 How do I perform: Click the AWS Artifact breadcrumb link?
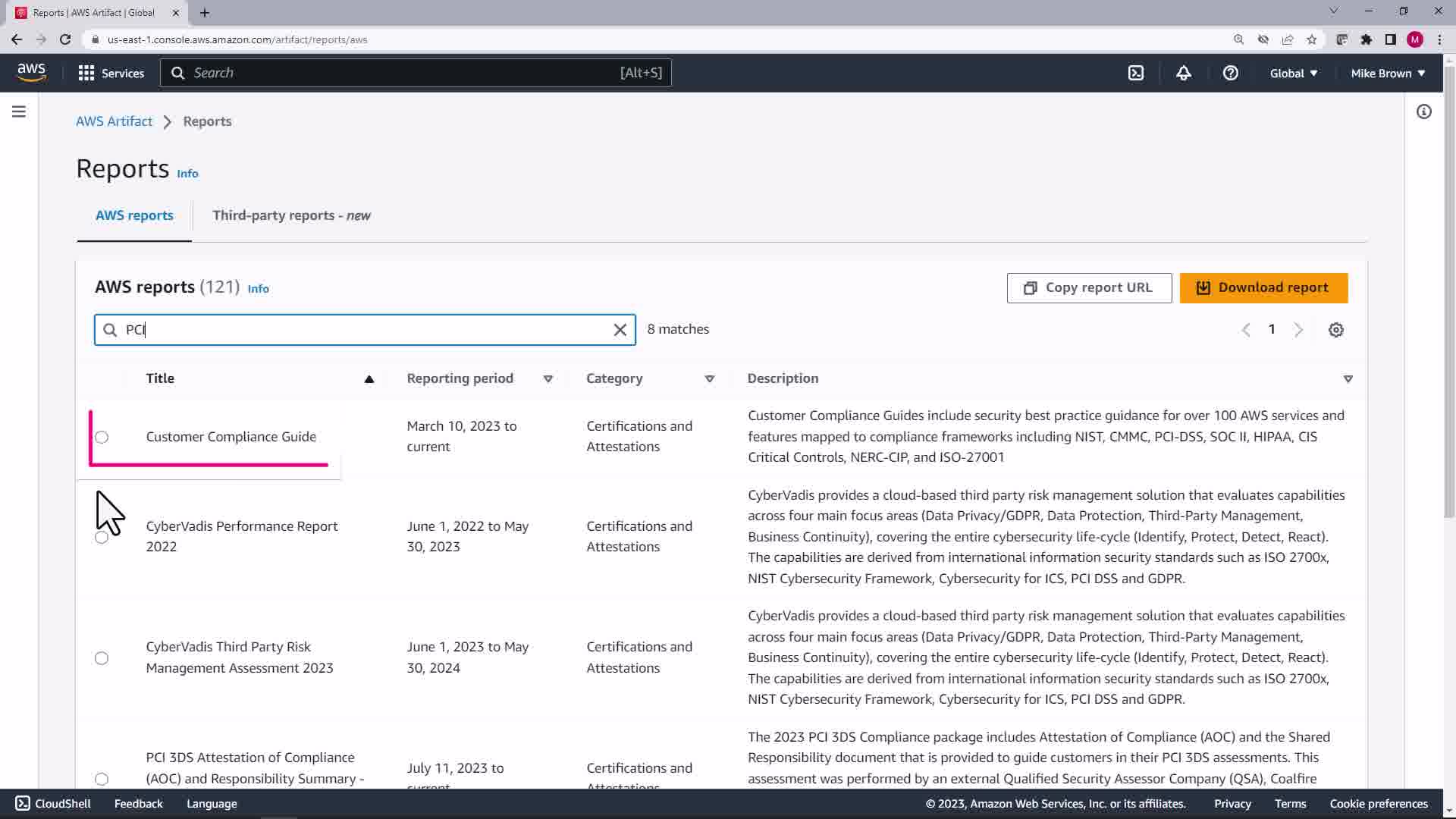(x=114, y=121)
